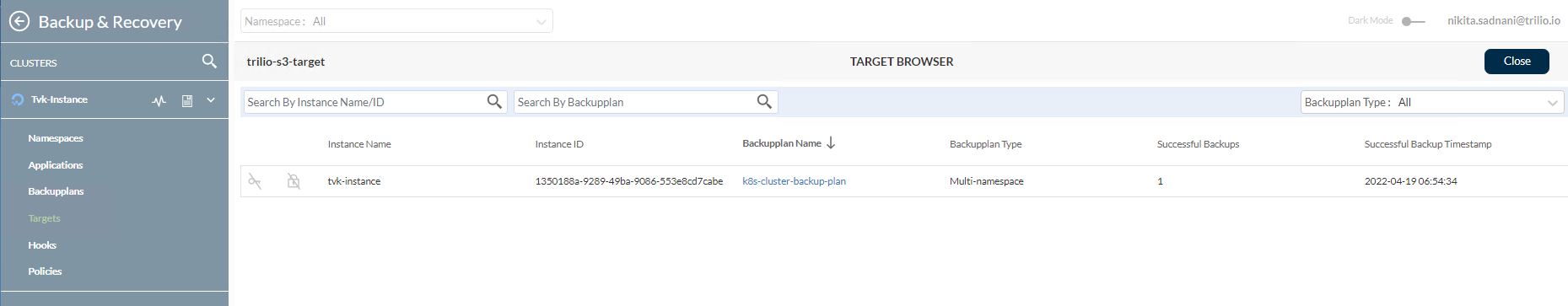Open the Backupplan Type dropdown
This screenshot has width=1568, height=306.
coord(1432,102)
